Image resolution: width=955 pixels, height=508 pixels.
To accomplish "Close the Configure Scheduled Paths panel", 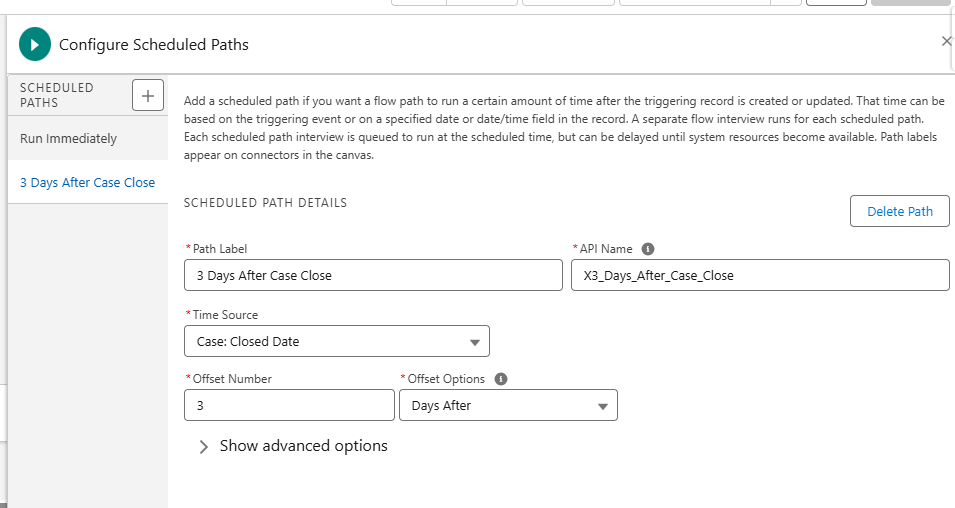I will point(946,41).
